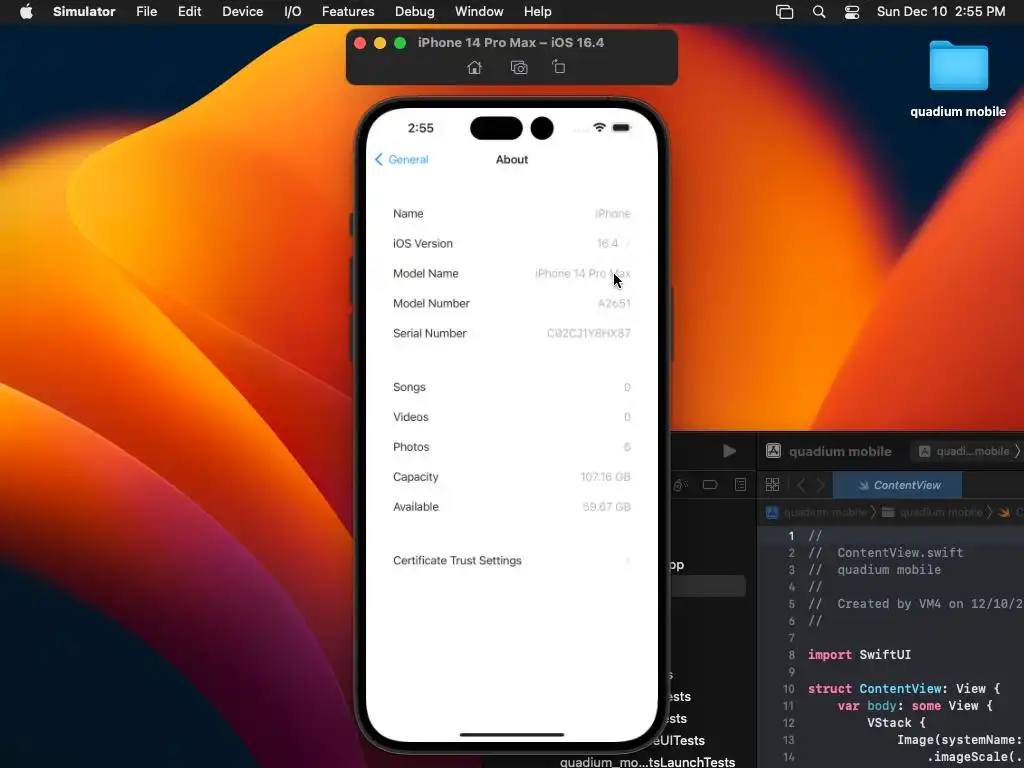The height and width of the screenshot is (768, 1024).
Task: Open Certificate Trust Settings
Action: (x=511, y=561)
